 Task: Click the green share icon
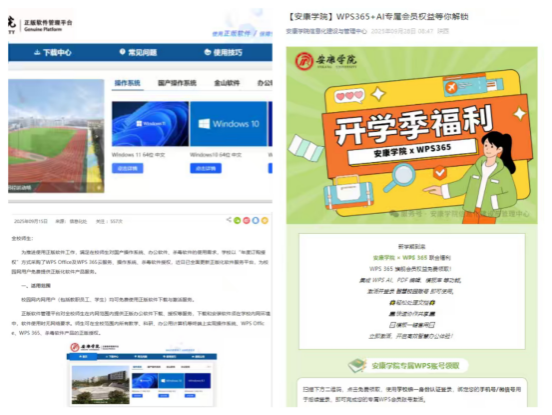(x=237, y=221)
